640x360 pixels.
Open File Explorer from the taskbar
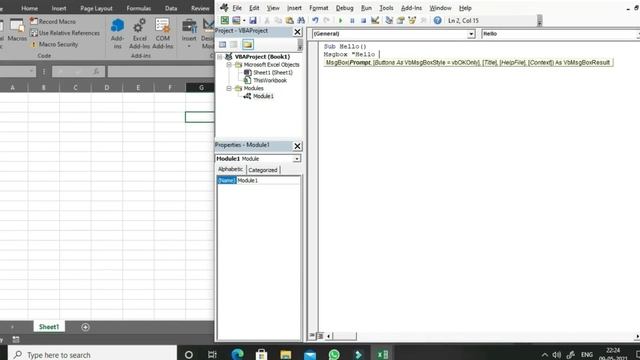click(286, 354)
